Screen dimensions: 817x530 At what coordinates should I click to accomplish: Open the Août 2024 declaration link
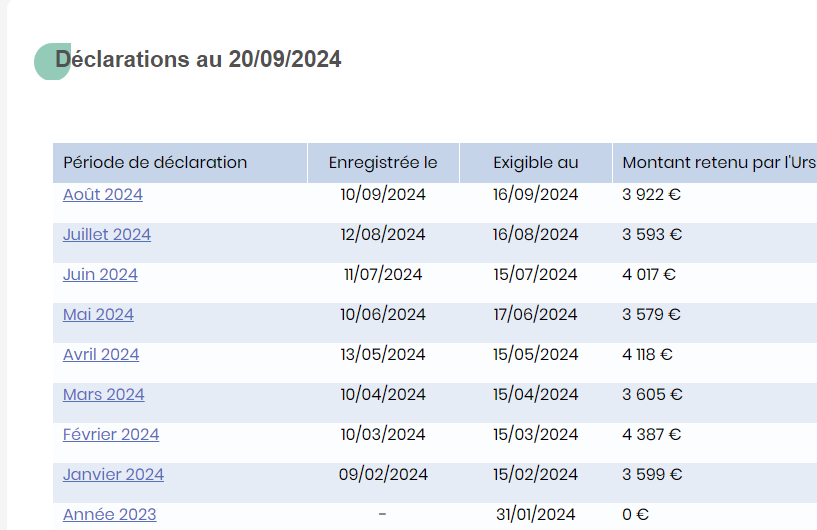tap(103, 194)
